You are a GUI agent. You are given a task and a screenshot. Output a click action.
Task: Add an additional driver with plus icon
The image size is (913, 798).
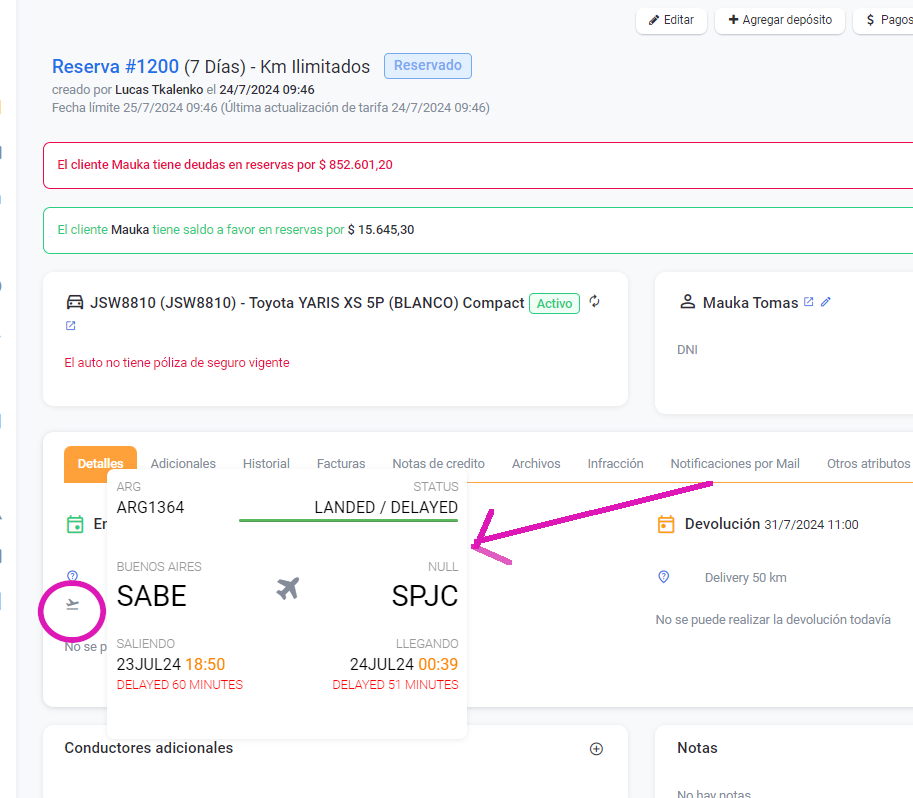[596, 749]
